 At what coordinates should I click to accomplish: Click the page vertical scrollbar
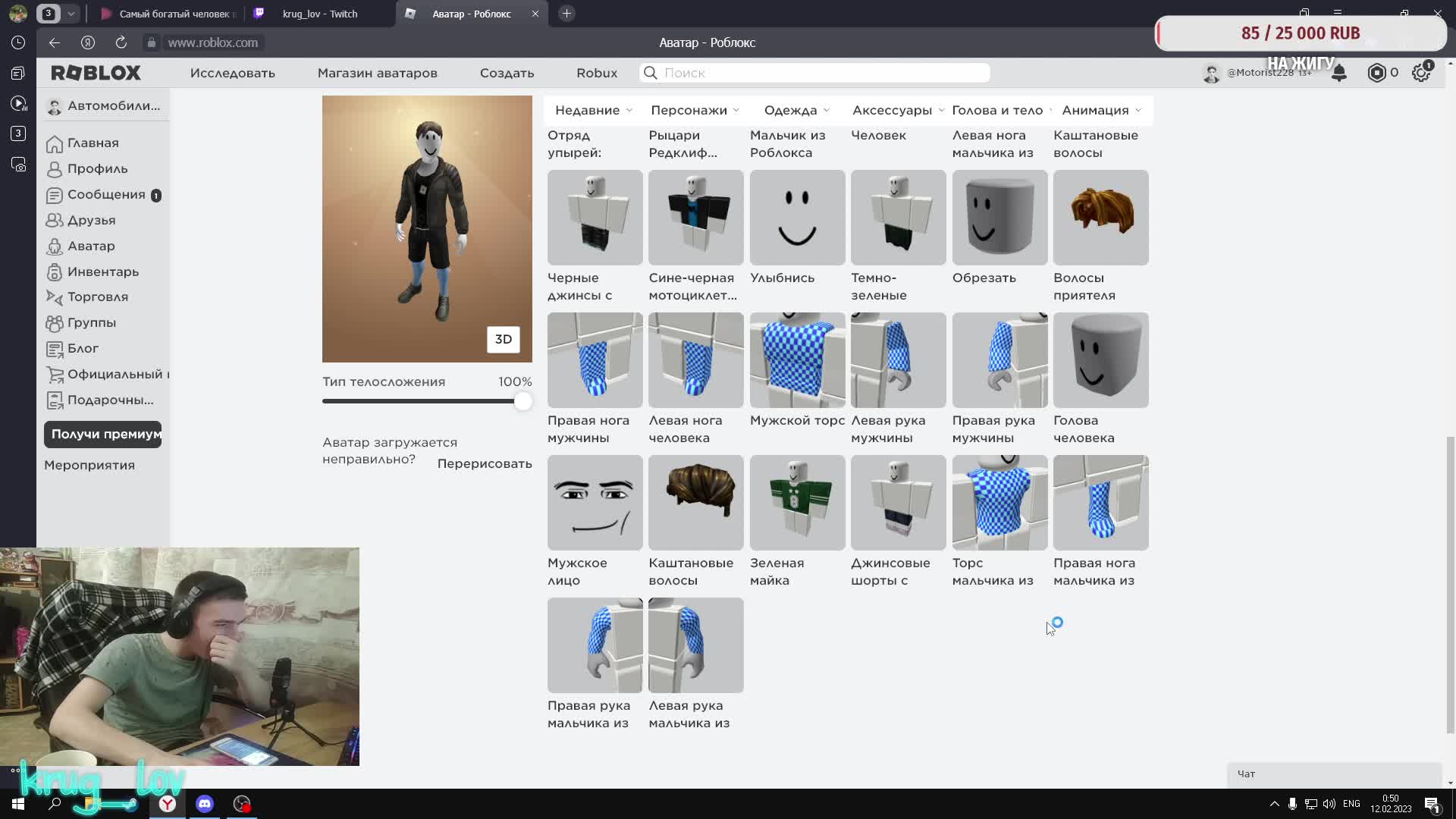(1450, 584)
